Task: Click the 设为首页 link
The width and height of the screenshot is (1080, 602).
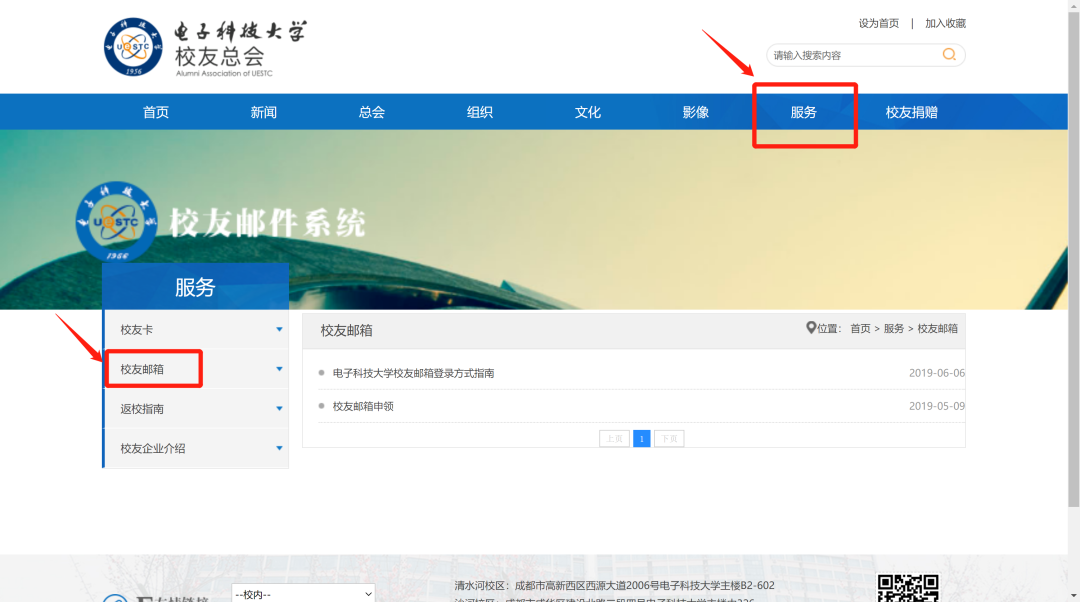Action: [x=878, y=23]
